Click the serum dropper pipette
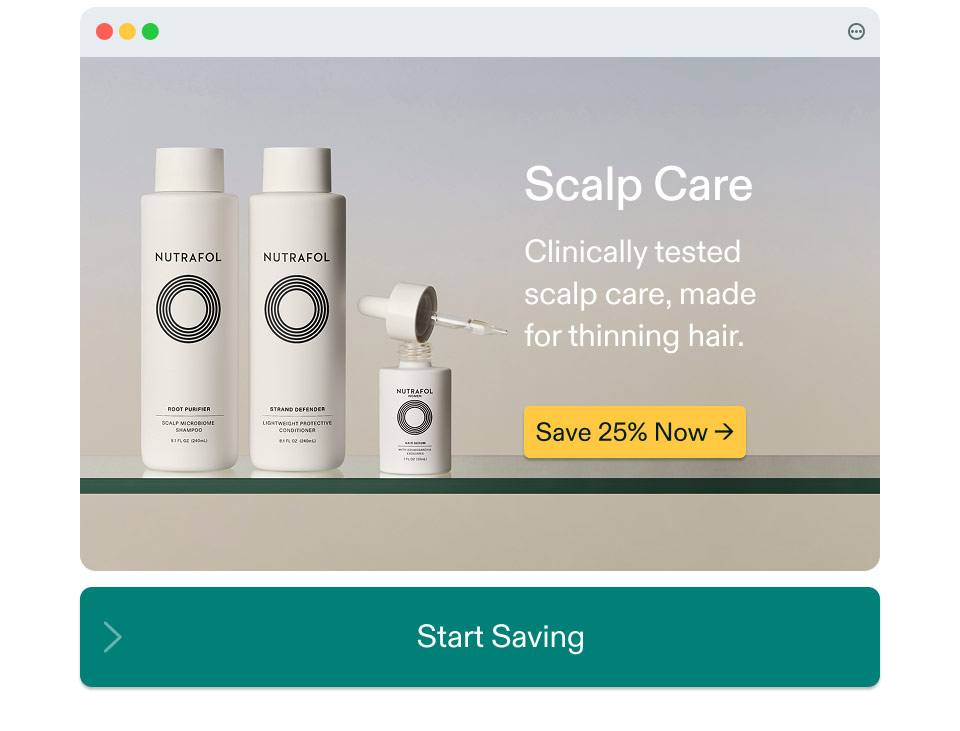 (x=432, y=312)
